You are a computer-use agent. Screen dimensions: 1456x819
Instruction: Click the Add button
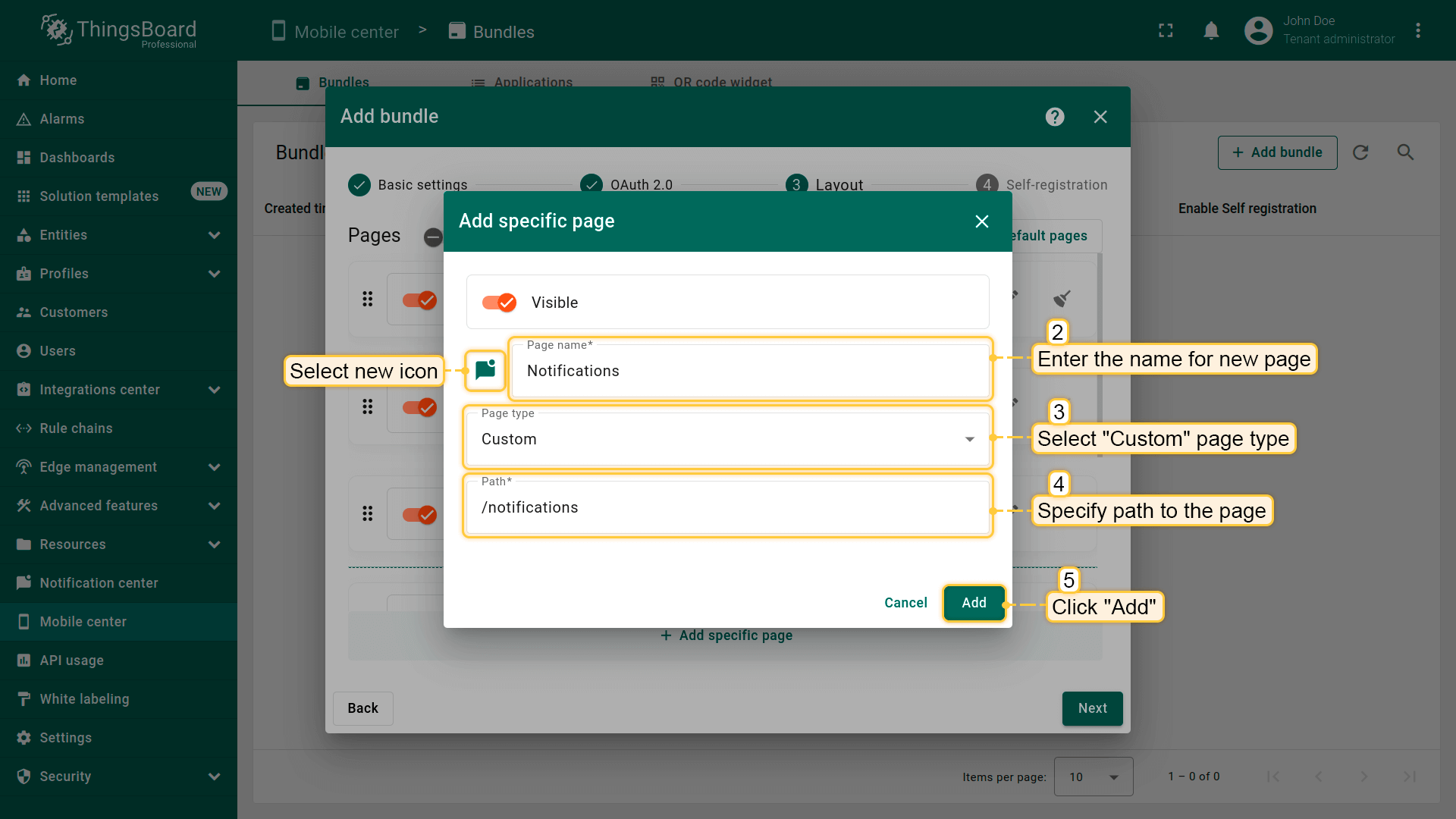pos(974,603)
